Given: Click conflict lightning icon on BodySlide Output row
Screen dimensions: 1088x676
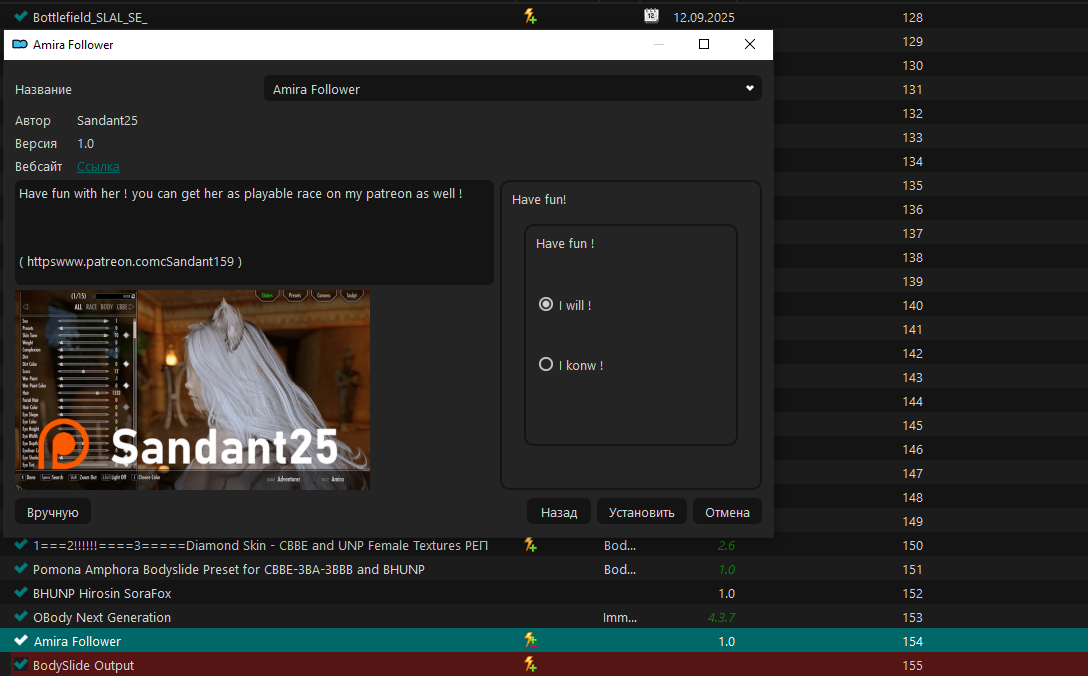Looking at the screenshot, I should click(x=530, y=664).
